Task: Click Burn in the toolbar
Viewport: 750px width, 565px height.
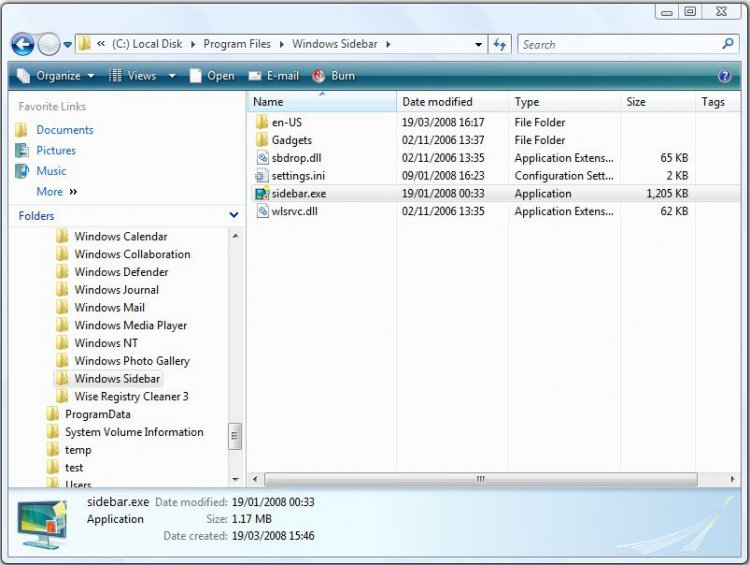Action: point(333,76)
